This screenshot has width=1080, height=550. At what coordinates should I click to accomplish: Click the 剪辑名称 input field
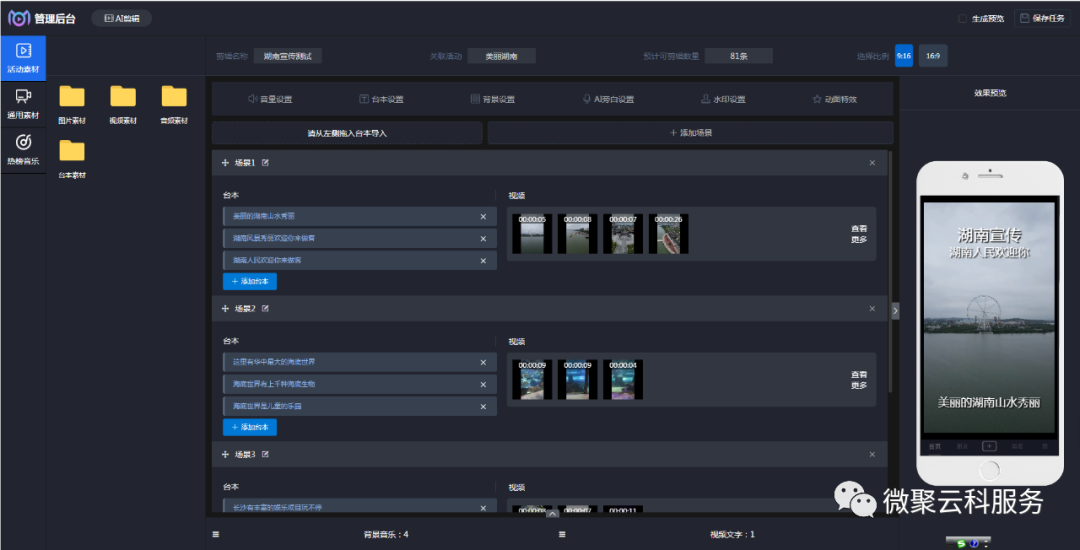coord(288,56)
